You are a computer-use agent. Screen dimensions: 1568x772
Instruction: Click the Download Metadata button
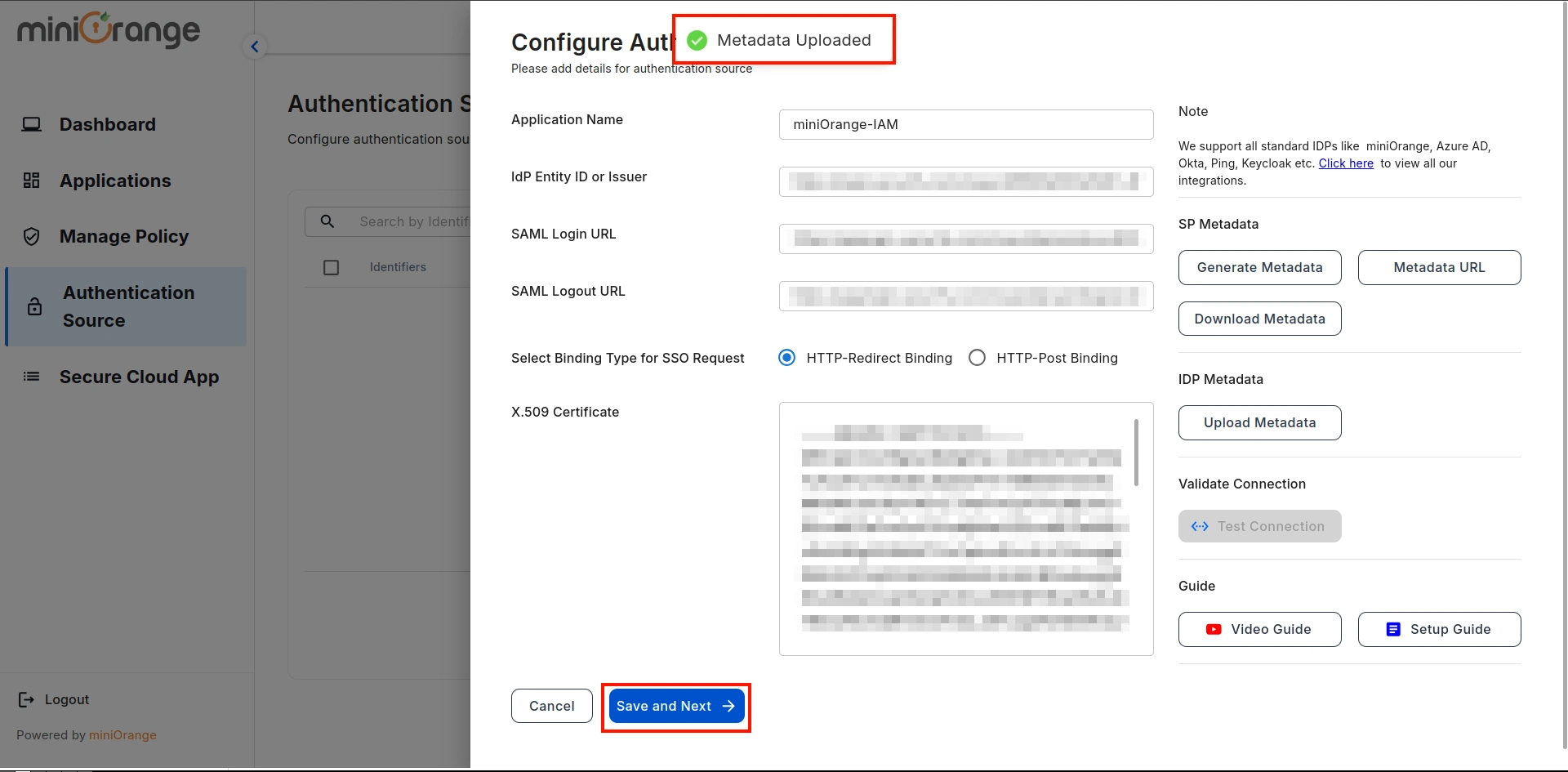tap(1259, 319)
